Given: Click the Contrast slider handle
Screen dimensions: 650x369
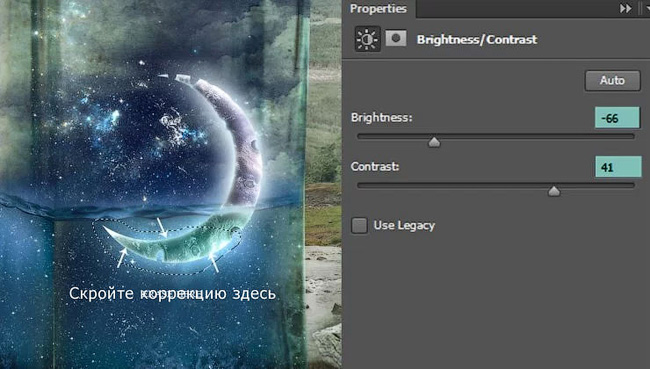Looking at the screenshot, I should tap(554, 191).
